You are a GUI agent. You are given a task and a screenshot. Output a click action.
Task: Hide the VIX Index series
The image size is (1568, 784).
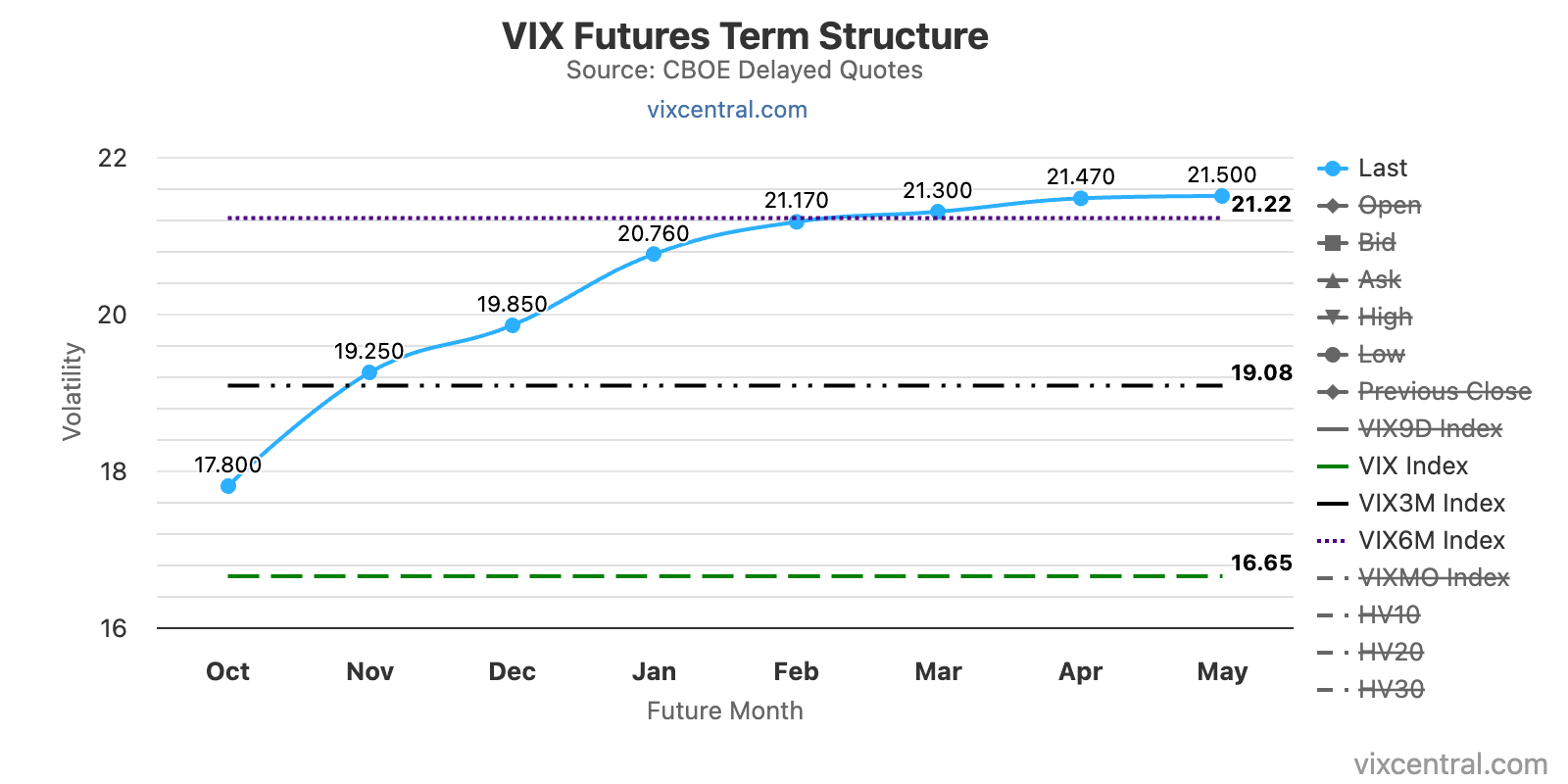[1412, 466]
